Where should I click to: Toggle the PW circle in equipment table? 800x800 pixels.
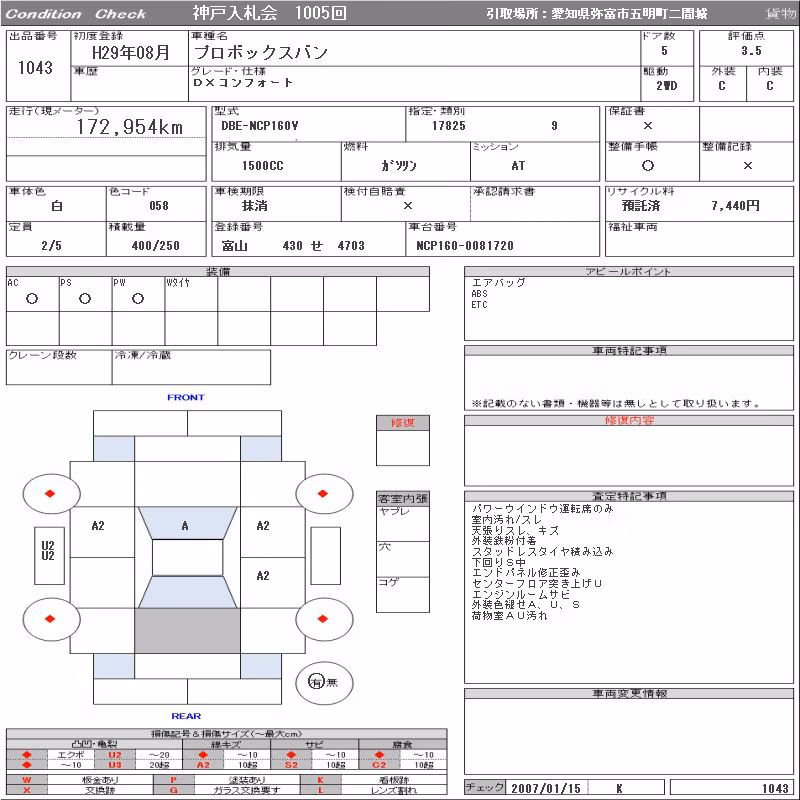coord(138,299)
